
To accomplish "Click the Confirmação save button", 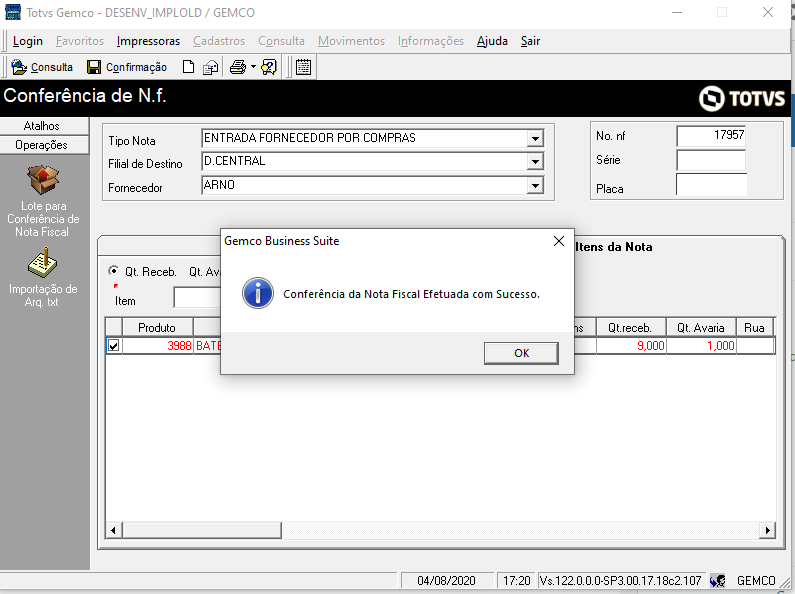I will tap(127, 67).
